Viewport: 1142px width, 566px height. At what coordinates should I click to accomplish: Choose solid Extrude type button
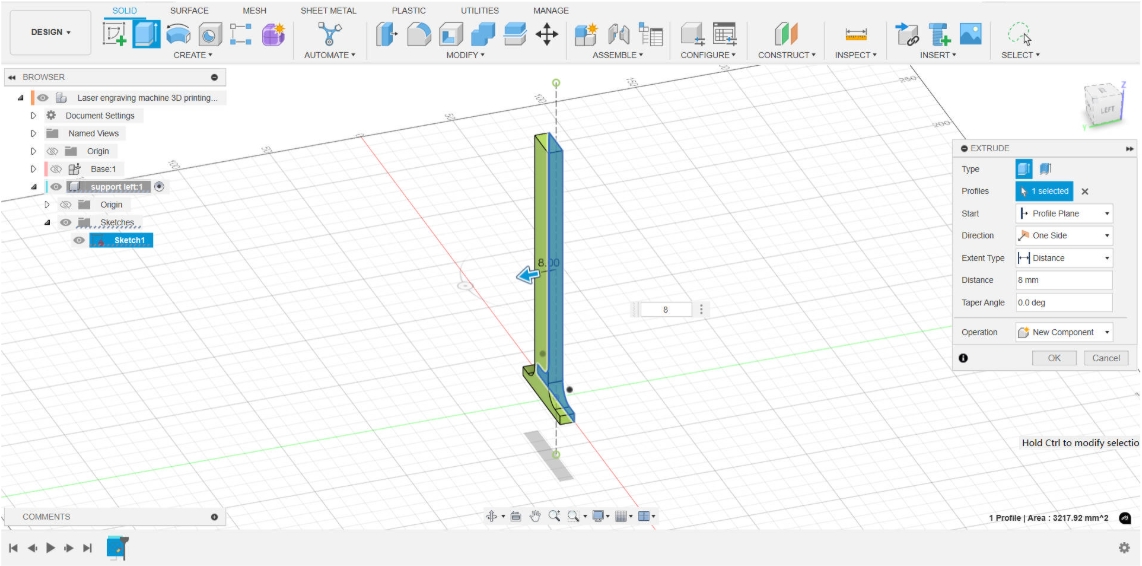(1024, 169)
